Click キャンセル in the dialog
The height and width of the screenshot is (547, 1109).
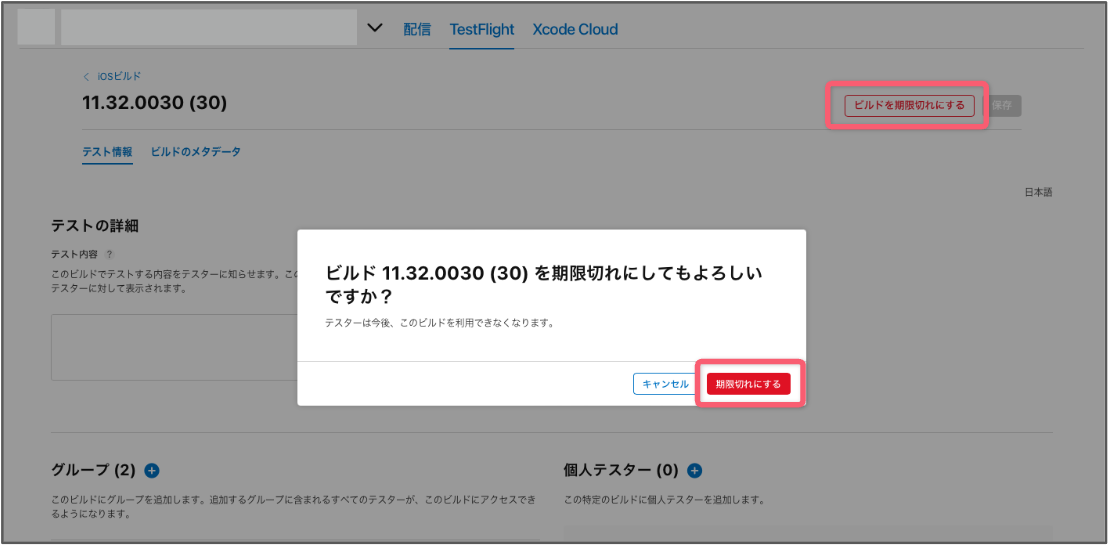coord(665,384)
